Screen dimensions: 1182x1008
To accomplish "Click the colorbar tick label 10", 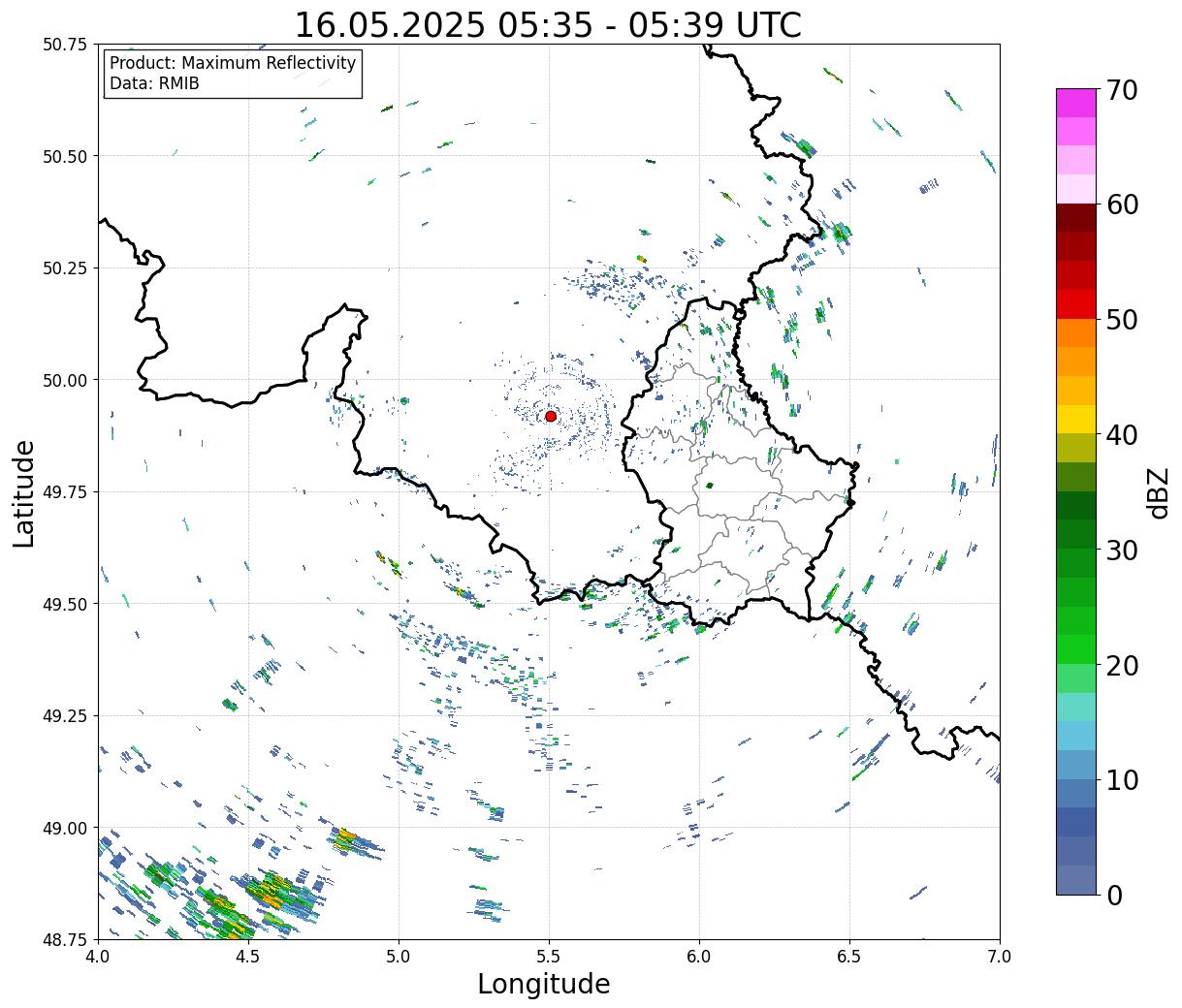I will point(1122,779).
